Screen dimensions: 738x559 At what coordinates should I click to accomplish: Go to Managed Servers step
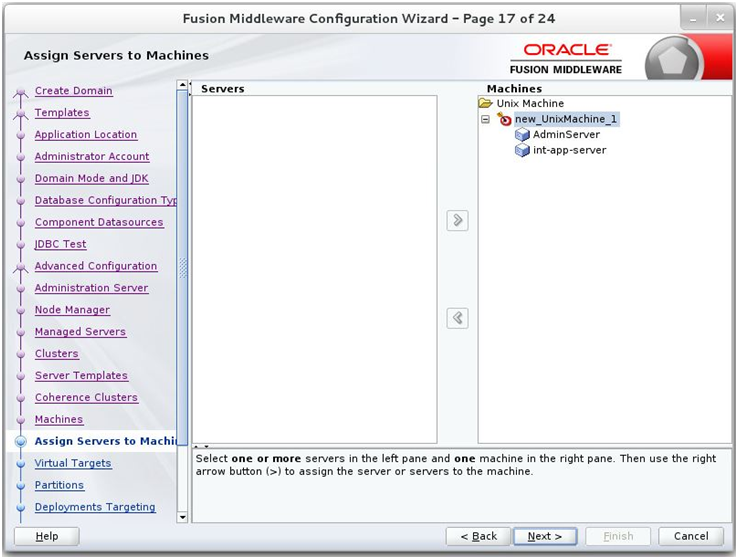[x=80, y=332]
